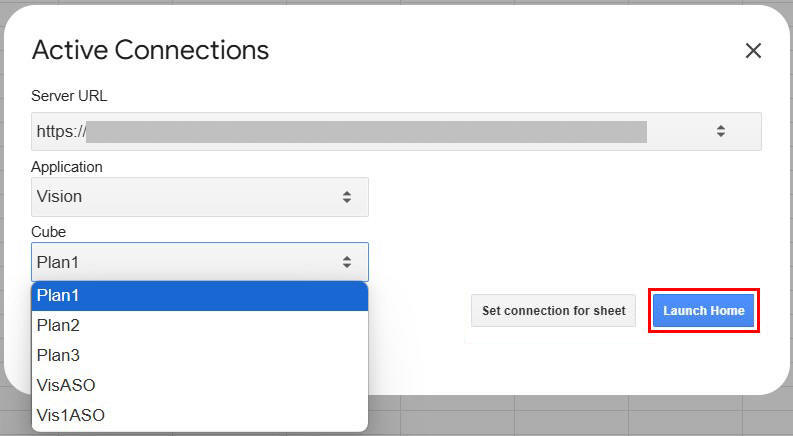Choose Plan2 in the Cube list
Image resolution: width=793 pixels, height=436 pixels.
point(199,325)
